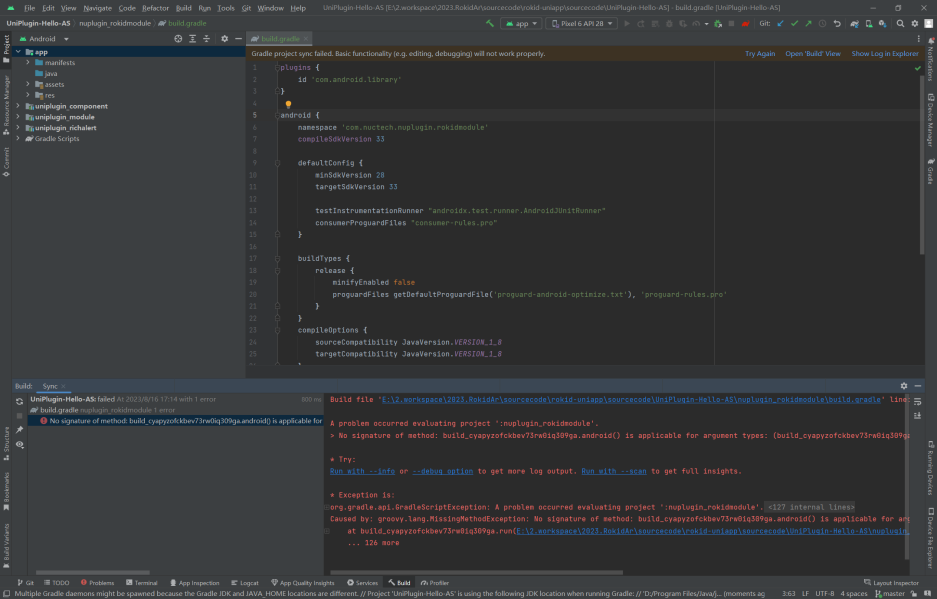Close the Sync tab in Build panel
Viewport: 937px width, 599px height.
point(63,386)
